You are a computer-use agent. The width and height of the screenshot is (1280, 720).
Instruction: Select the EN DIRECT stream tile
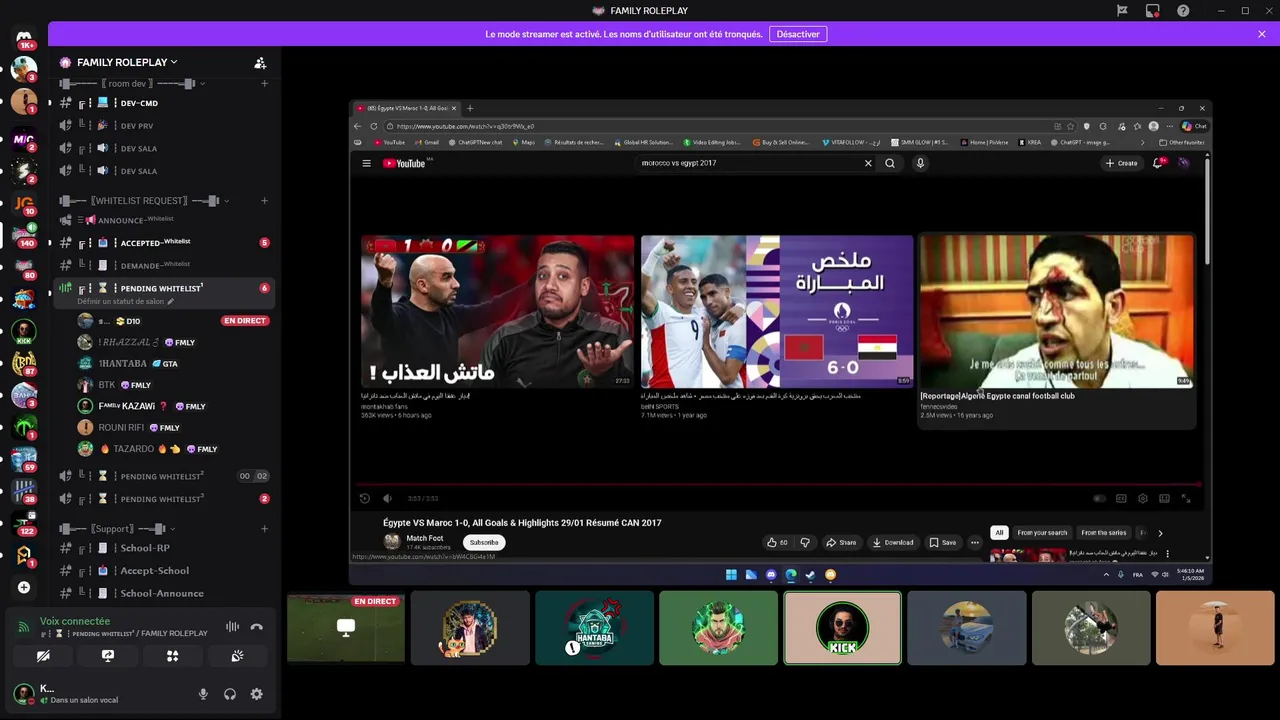346,628
